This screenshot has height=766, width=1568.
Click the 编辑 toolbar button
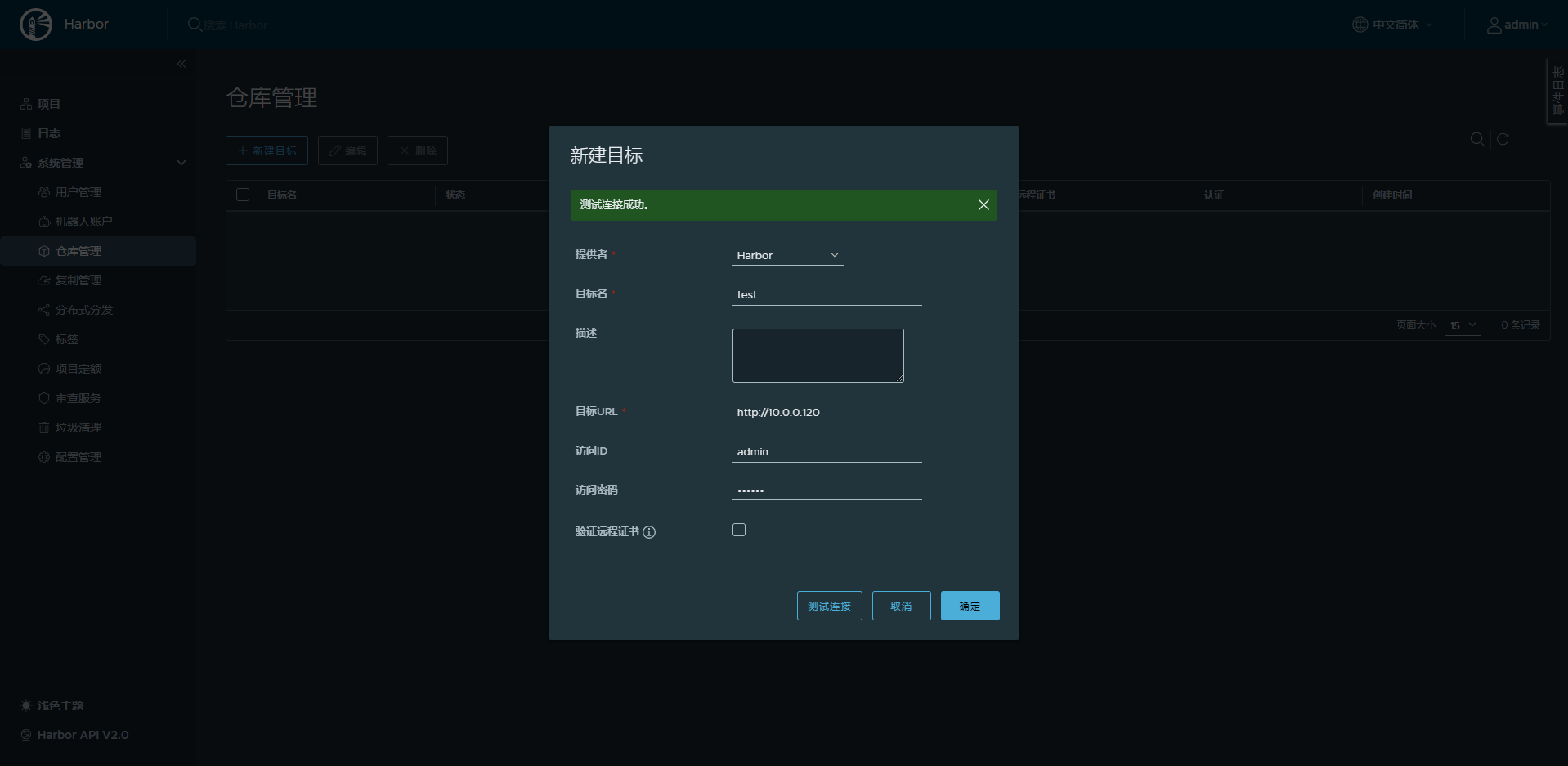click(347, 150)
